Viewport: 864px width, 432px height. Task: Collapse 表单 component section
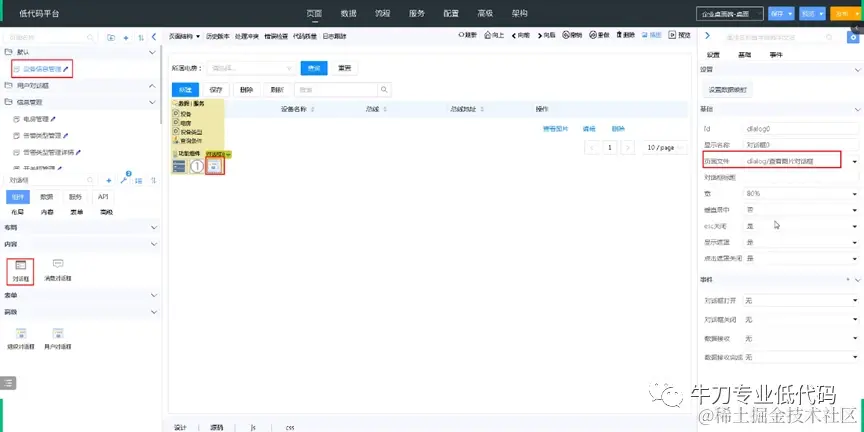[x=154, y=295]
